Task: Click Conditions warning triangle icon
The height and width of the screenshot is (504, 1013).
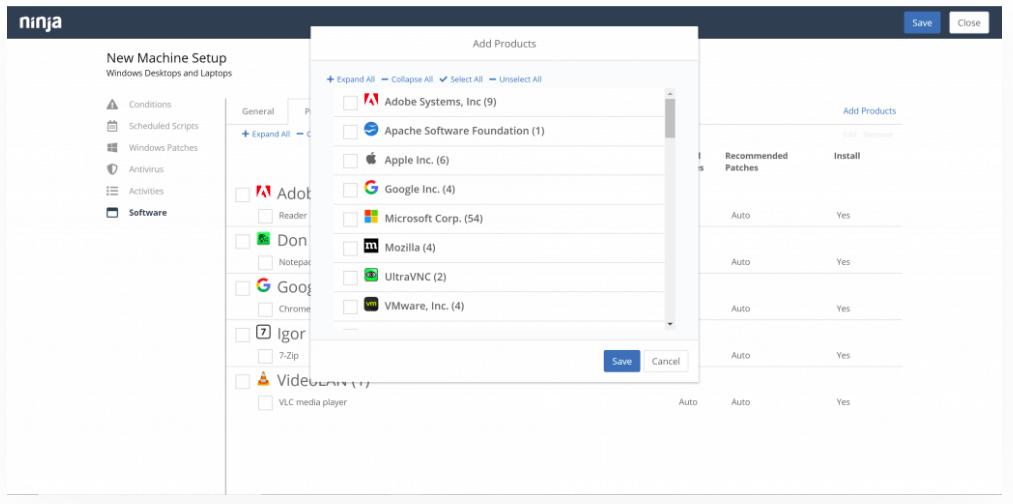Action: pyautogui.click(x=112, y=104)
